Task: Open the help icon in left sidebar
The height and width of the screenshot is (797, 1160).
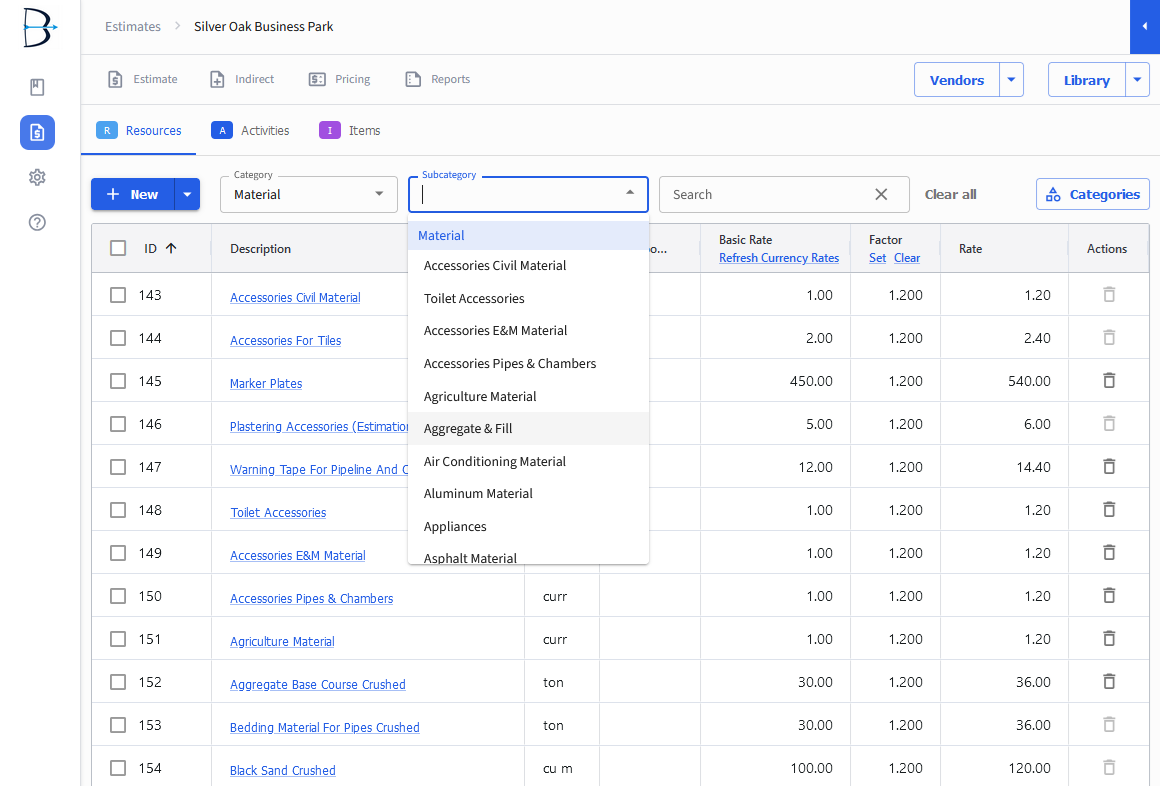Action: point(37,222)
